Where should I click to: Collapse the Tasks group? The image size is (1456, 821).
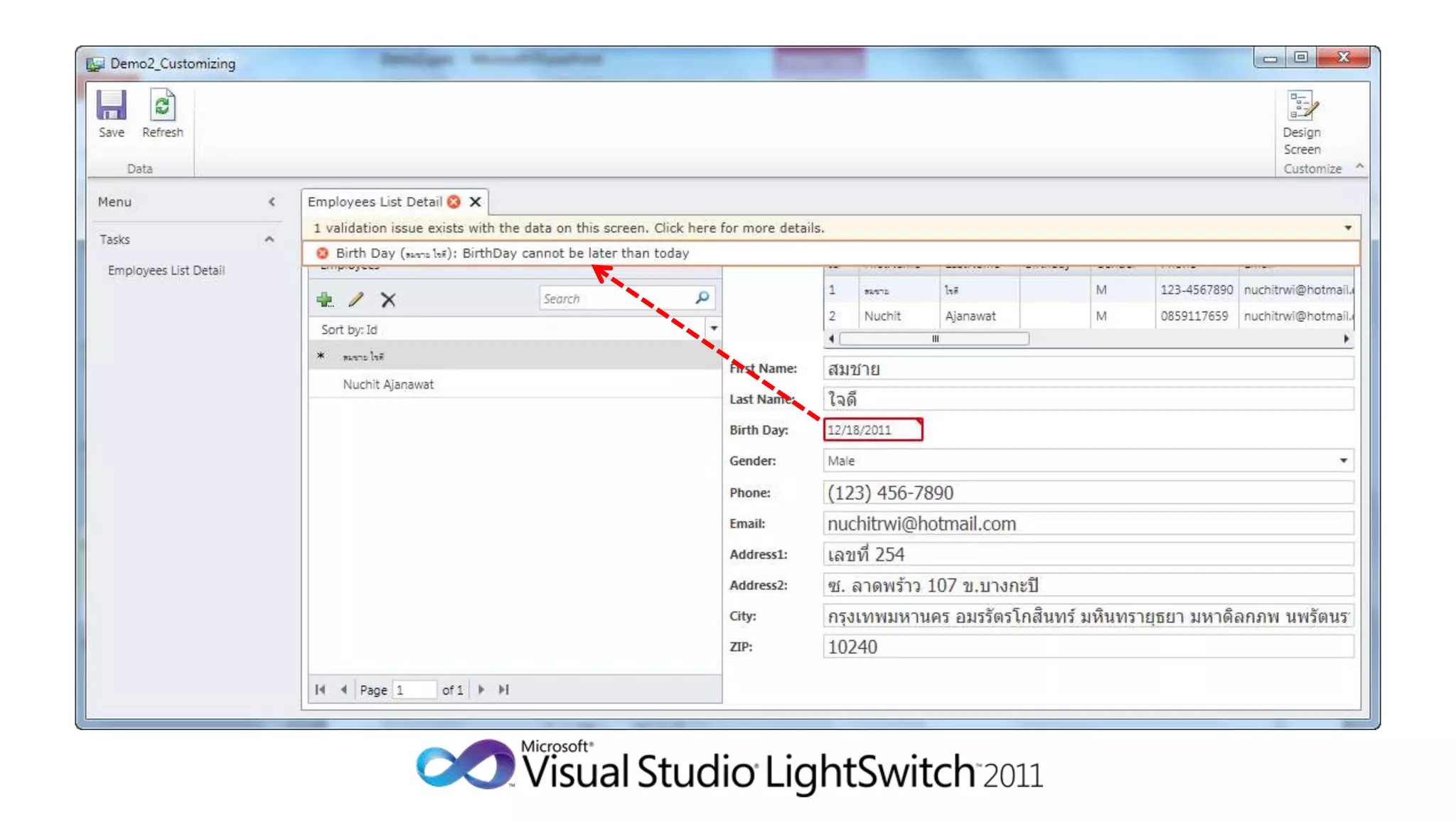click(x=269, y=240)
